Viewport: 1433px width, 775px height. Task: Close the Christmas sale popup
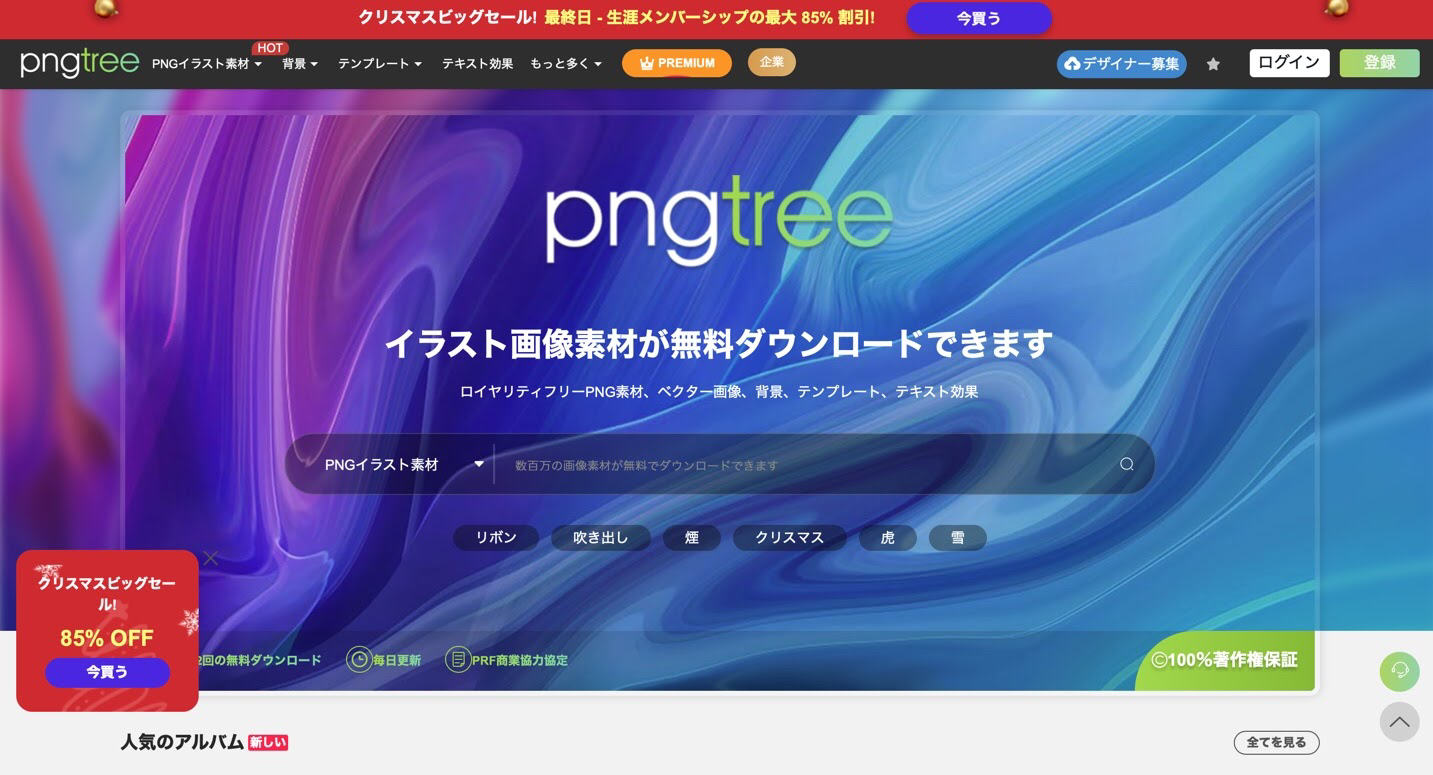point(210,558)
